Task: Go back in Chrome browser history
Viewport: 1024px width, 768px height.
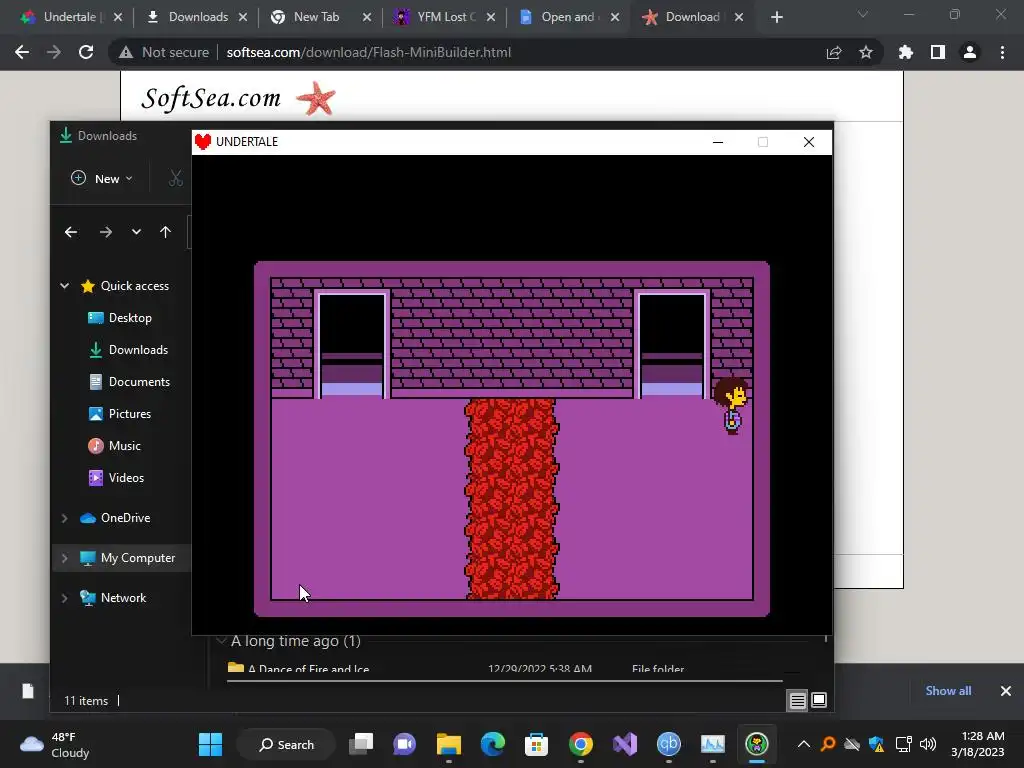Action: [22, 52]
